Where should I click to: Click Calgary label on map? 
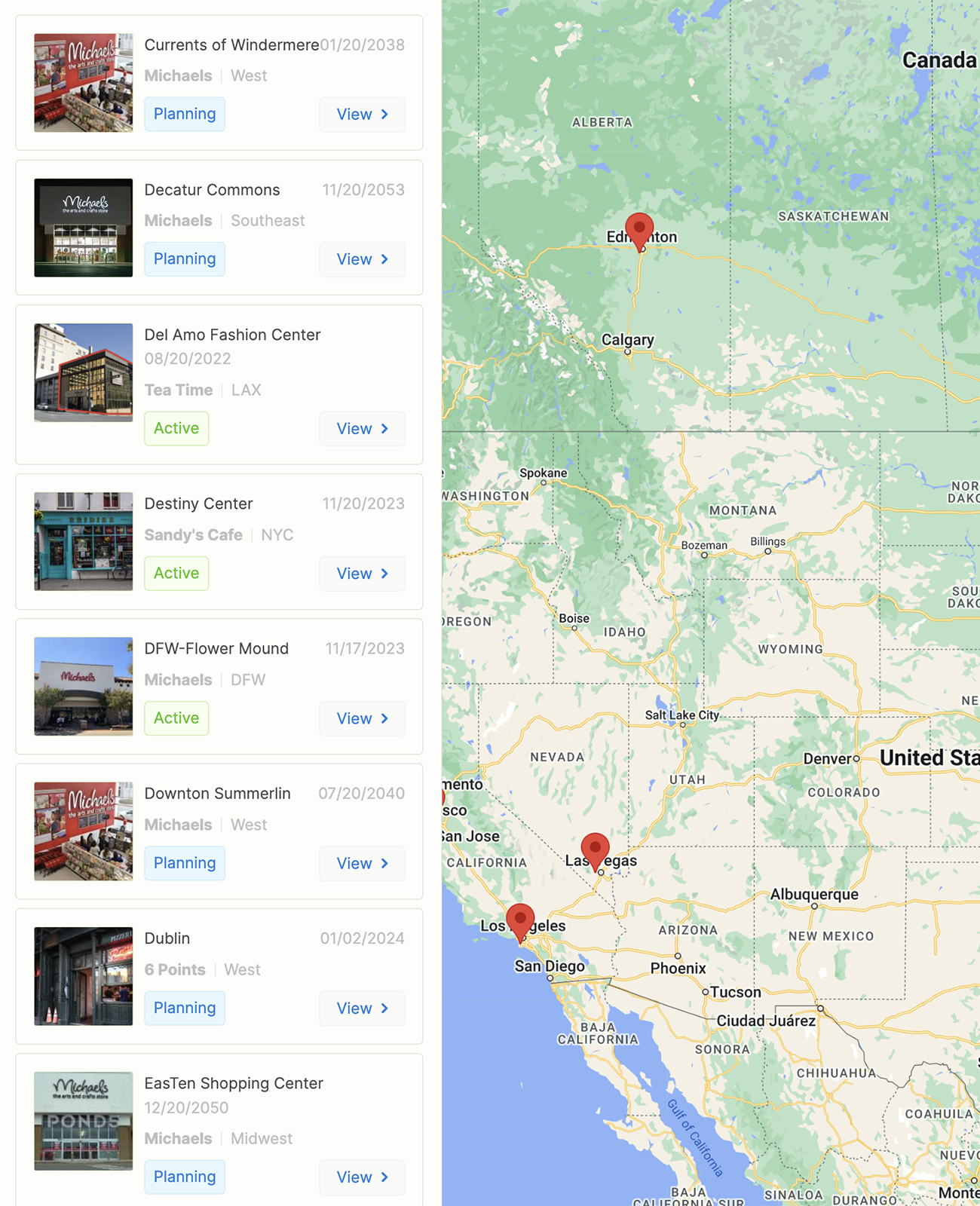click(x=628, y=340)
